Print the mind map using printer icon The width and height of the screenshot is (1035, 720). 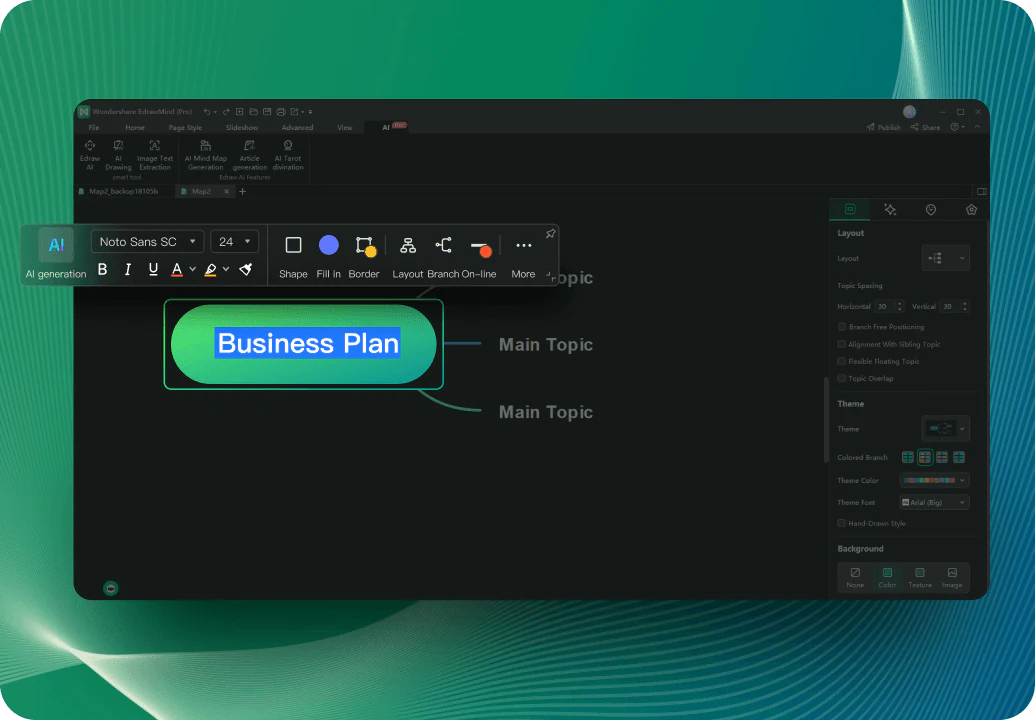point(281,112)
